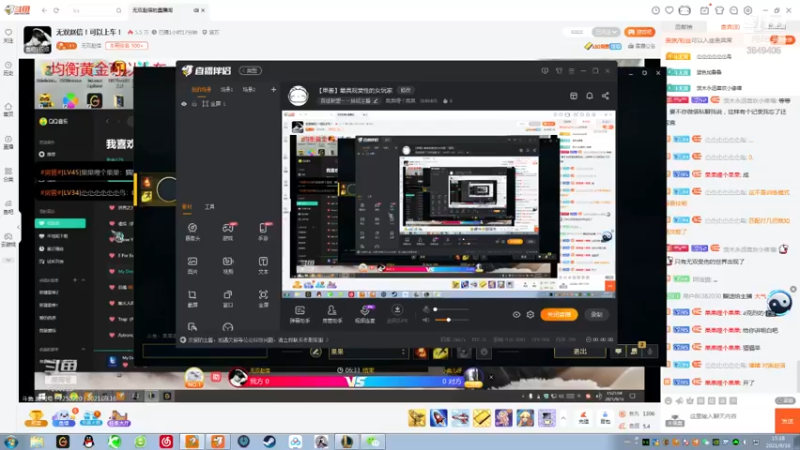Viewport: 800px width, 450px height.
Task: Adjust the speaker volume slider
Action: [451, 320]
